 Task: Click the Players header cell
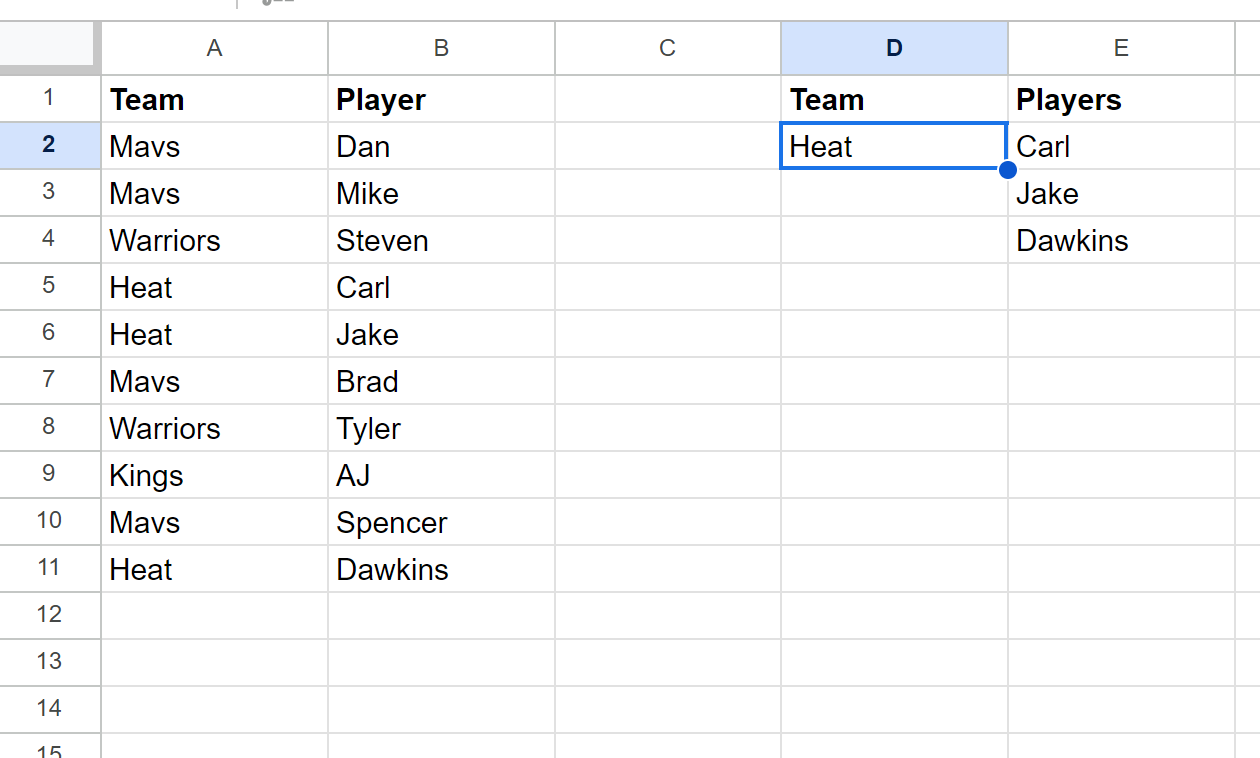pos(1121,99)
